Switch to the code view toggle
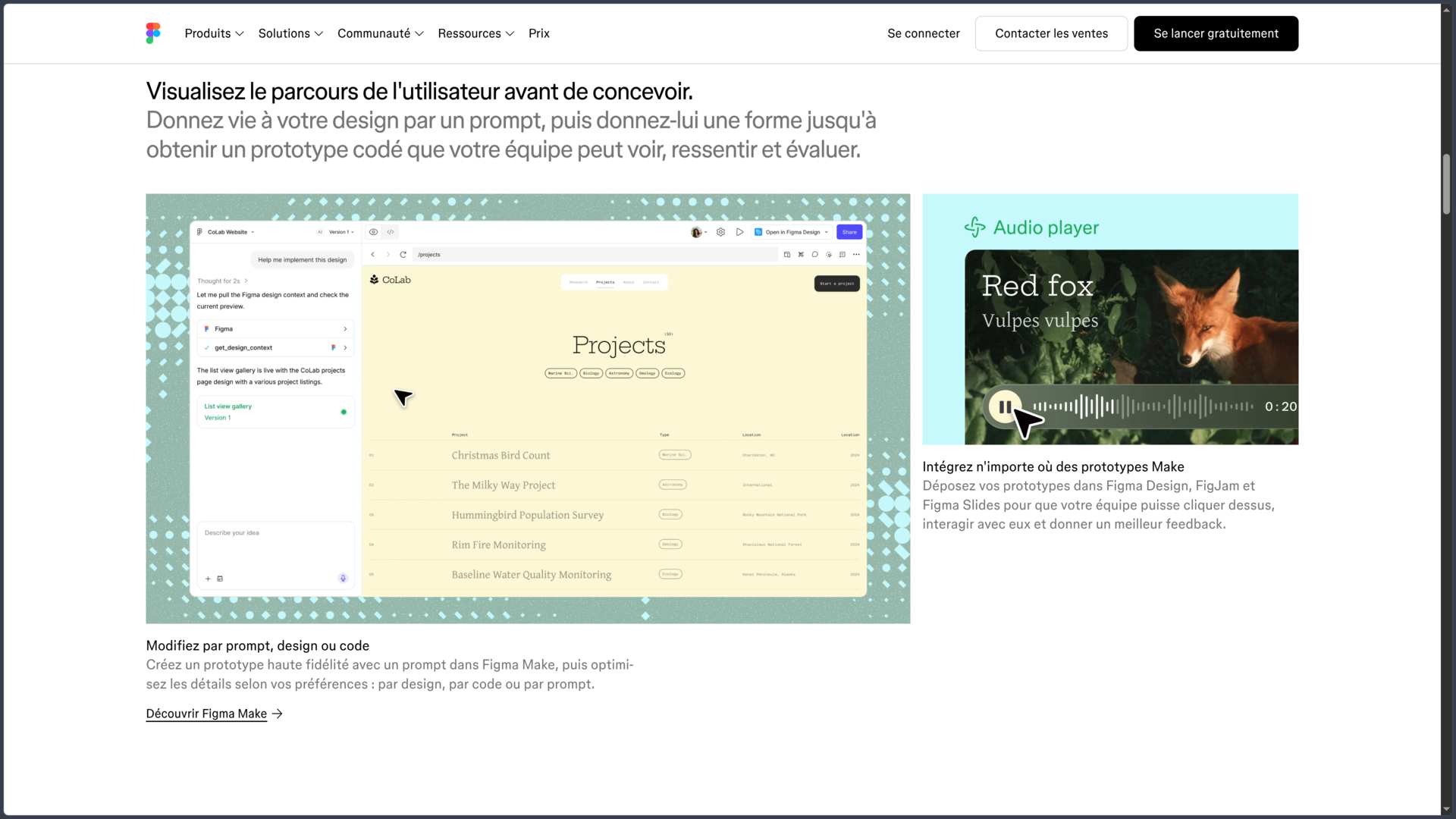1456x819 pixels. point(391,232)
